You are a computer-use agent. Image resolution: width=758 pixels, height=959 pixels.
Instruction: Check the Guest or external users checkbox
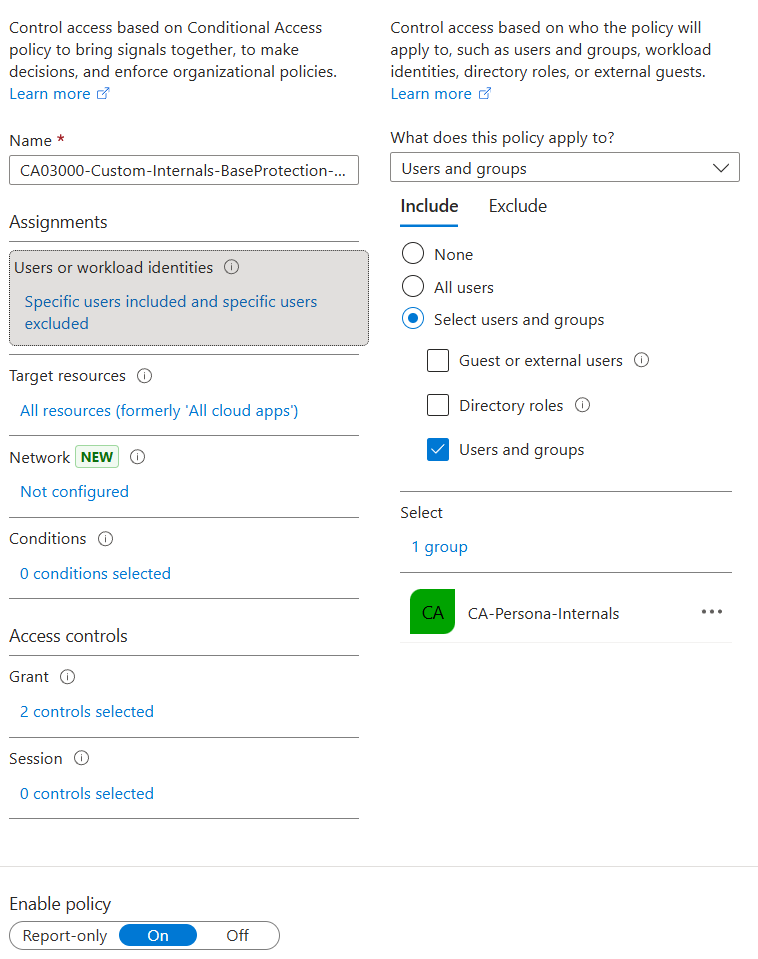point(438,361)
